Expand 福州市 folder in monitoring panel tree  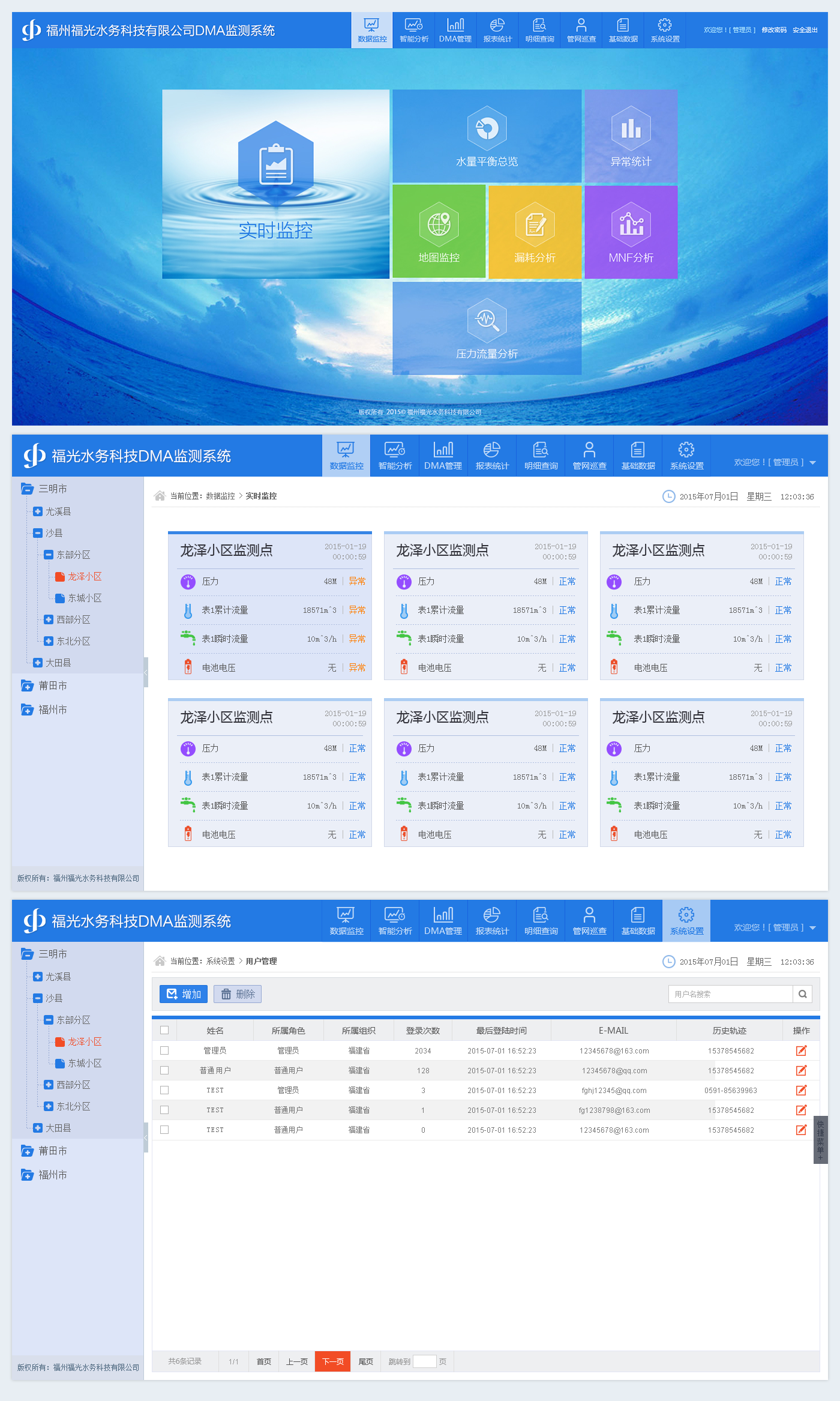coord(27,710)
